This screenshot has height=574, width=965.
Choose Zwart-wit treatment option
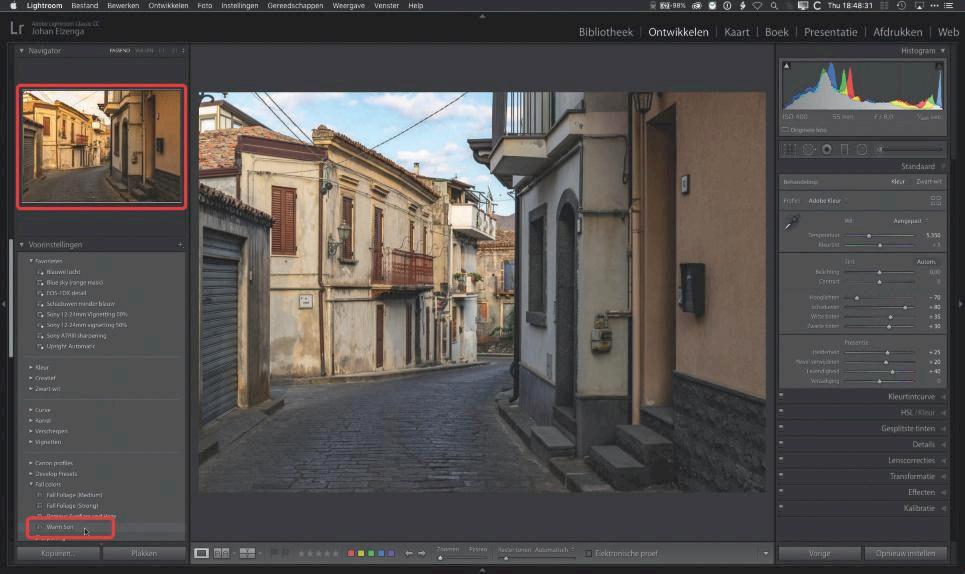coord(929,181)
